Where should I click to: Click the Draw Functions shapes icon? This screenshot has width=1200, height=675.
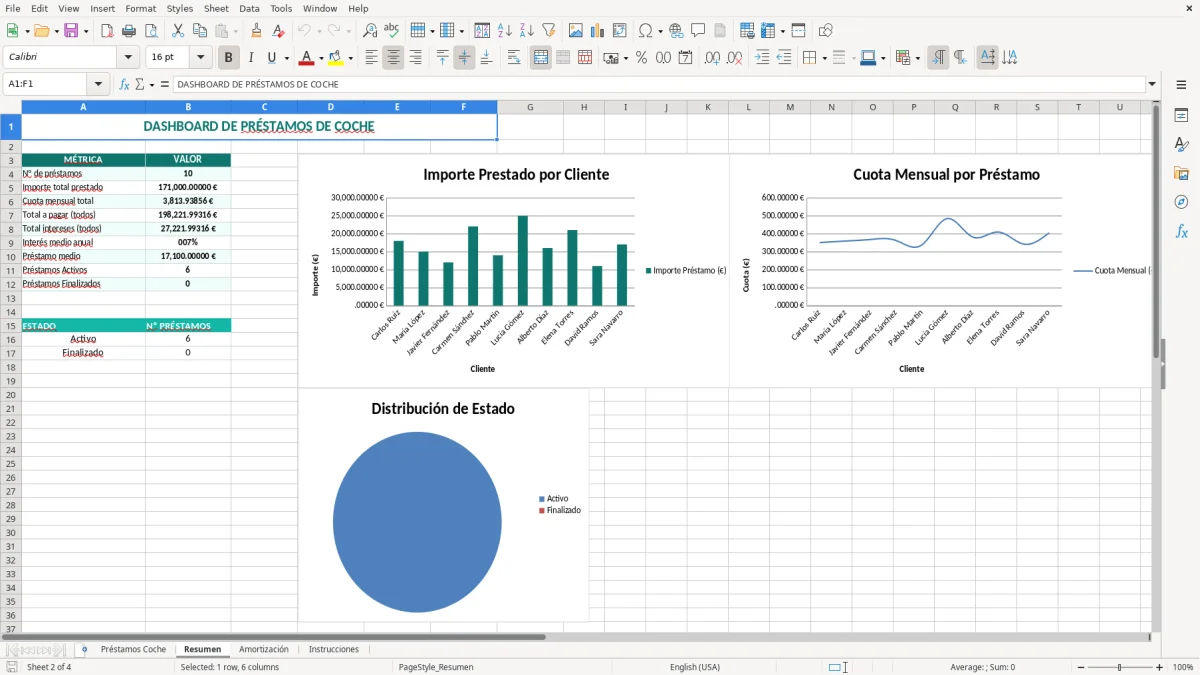[x=826, y=31]
